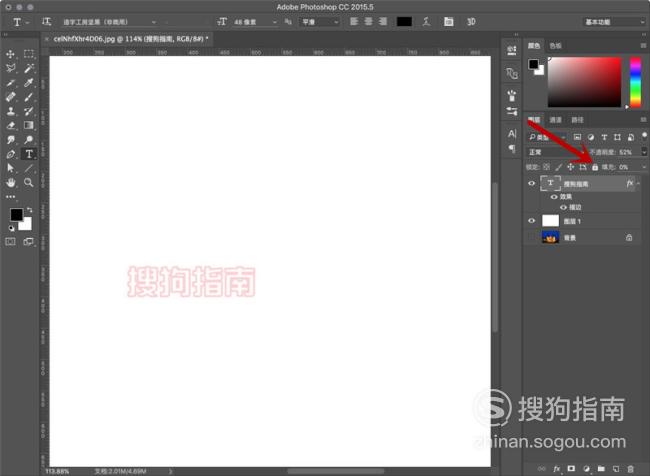
Task: Toggle Quick Mask mode
Action: click(11, 241)
